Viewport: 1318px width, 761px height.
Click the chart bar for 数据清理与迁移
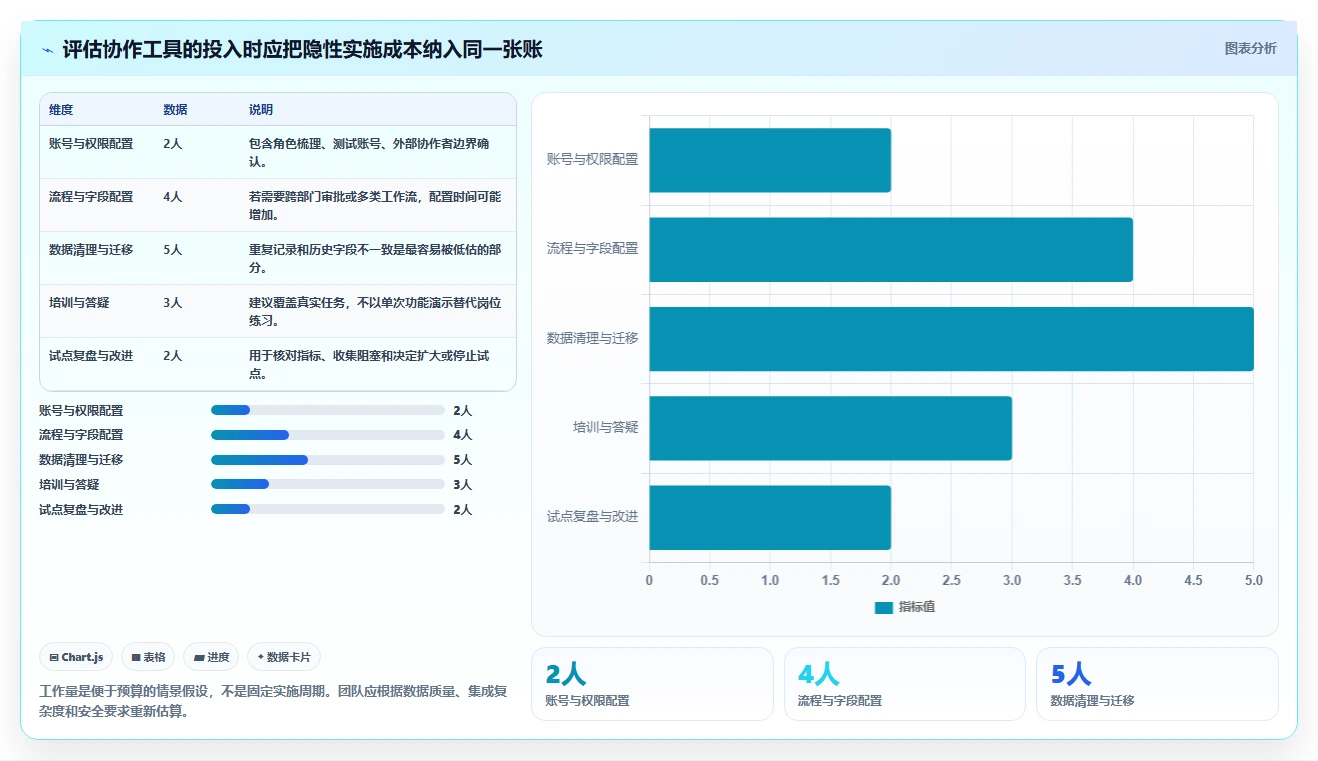click(x=952, y=339)
